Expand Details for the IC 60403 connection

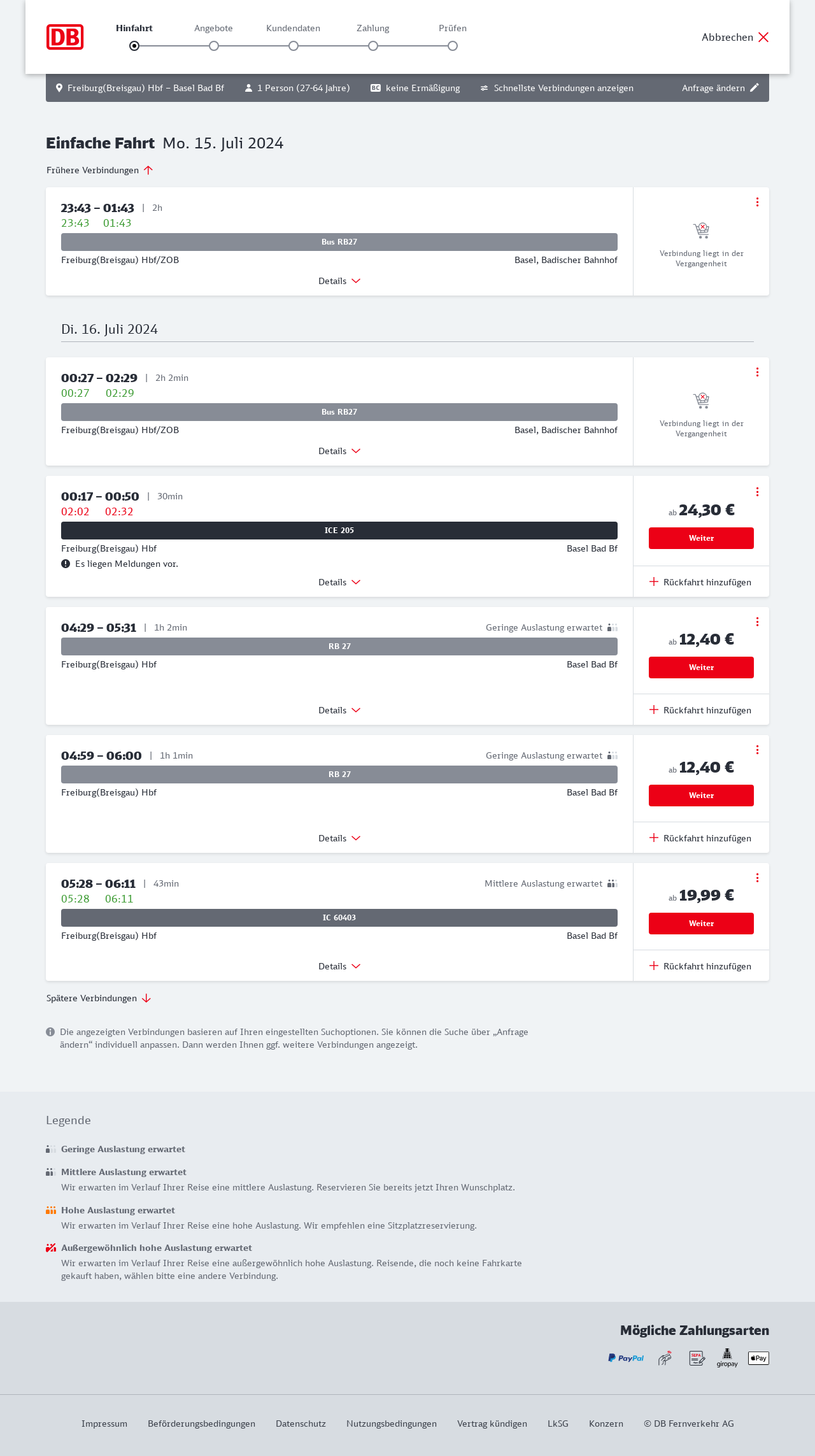pyautogui.click(x=339, y=966)
